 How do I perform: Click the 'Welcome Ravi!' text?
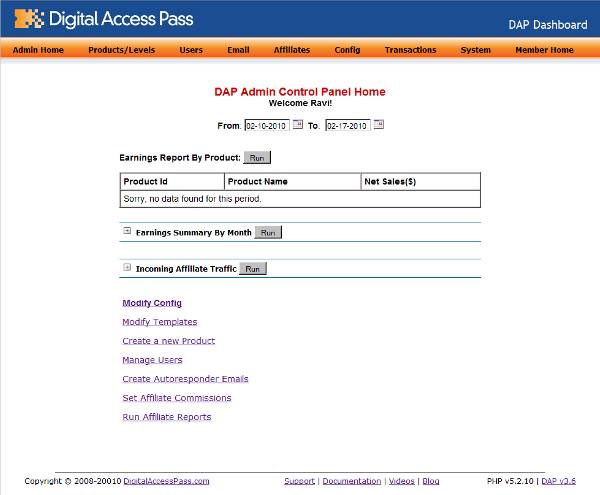[x=300, y=103]
